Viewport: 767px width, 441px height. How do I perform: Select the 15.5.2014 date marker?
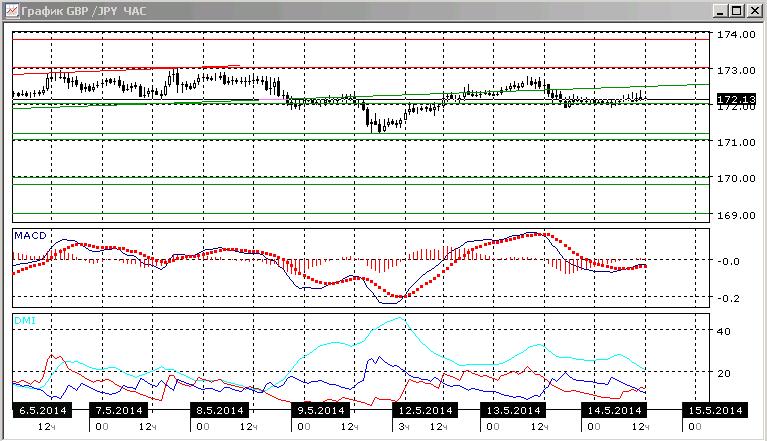pyautogui.click(x=715, y=410)
